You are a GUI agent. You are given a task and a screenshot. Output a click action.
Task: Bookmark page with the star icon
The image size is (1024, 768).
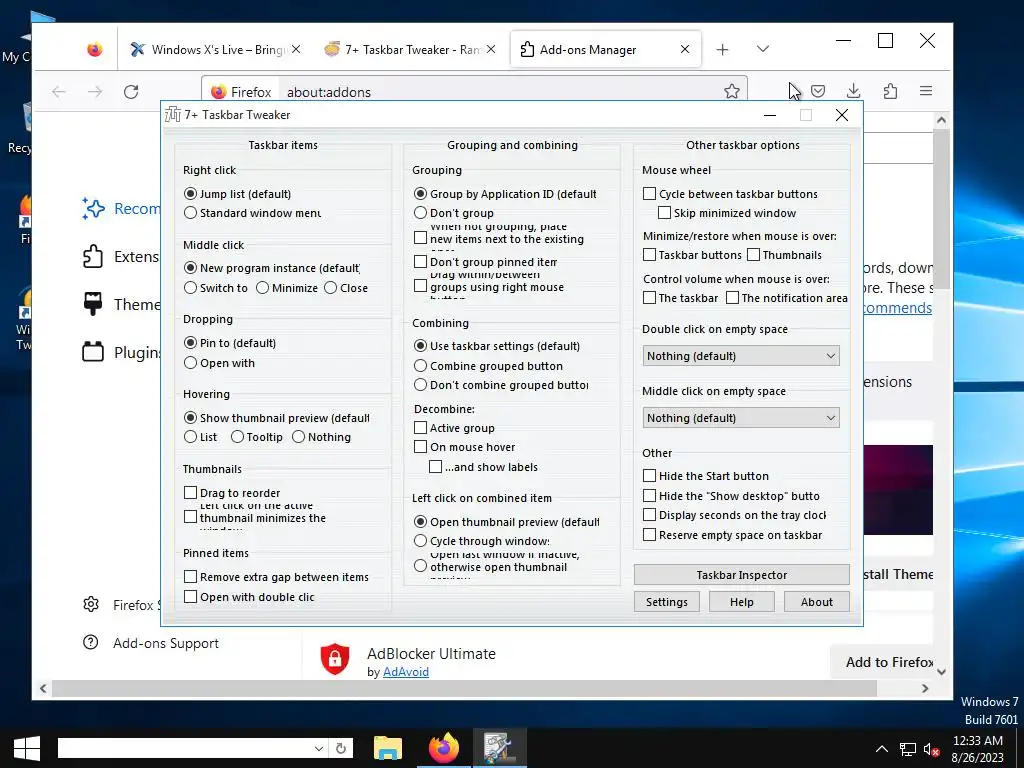tap(731, 91)
